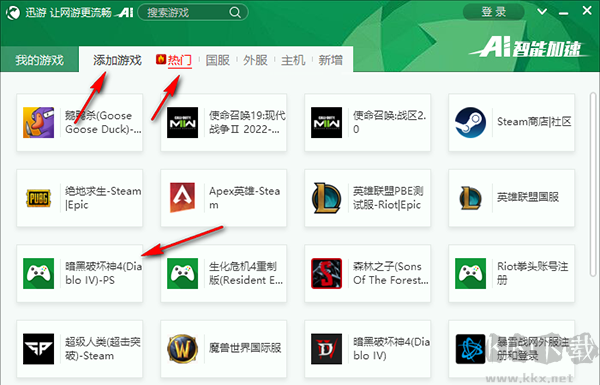
Task: Click the Riot拳头账号注册 gamepad icon
Action: click(470, 273)
